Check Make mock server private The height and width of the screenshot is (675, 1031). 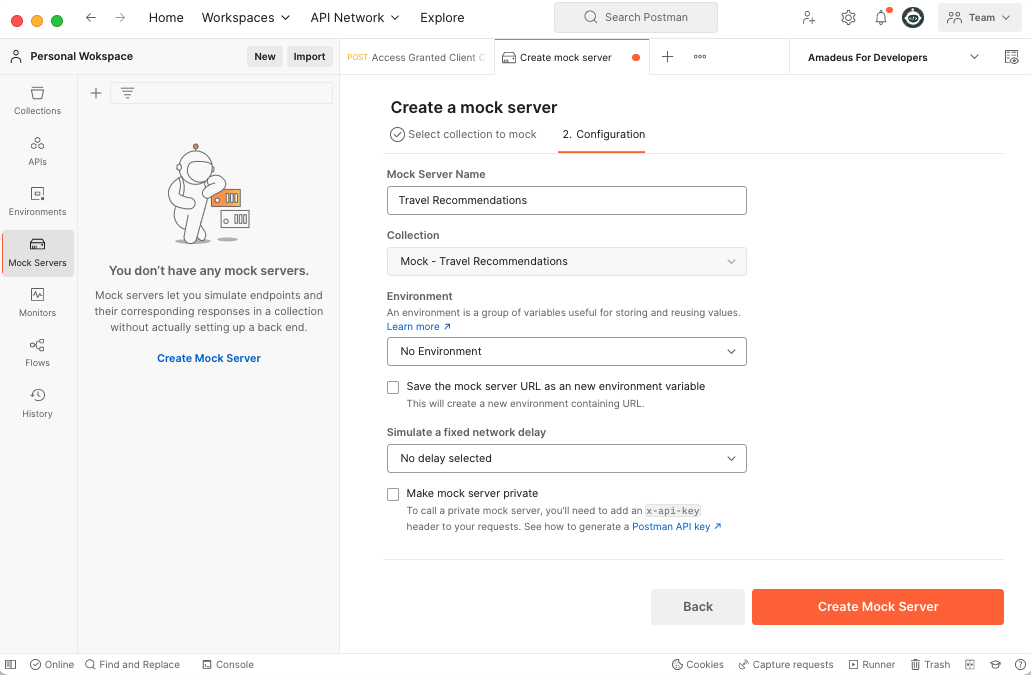tap(393, 494)
